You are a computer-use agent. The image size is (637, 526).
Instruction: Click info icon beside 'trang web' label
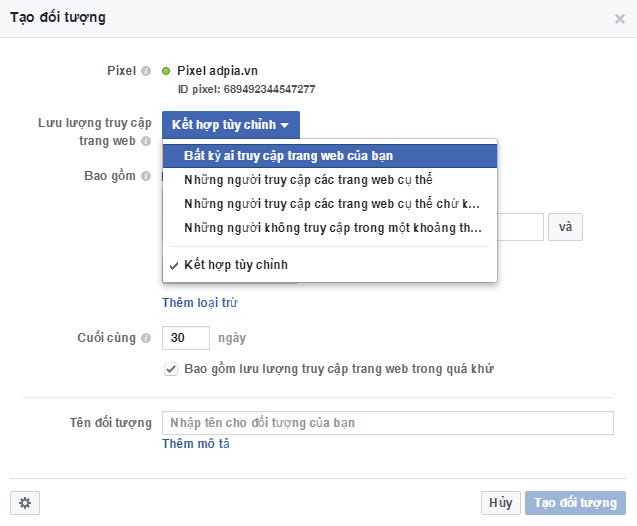click(146, 141)
